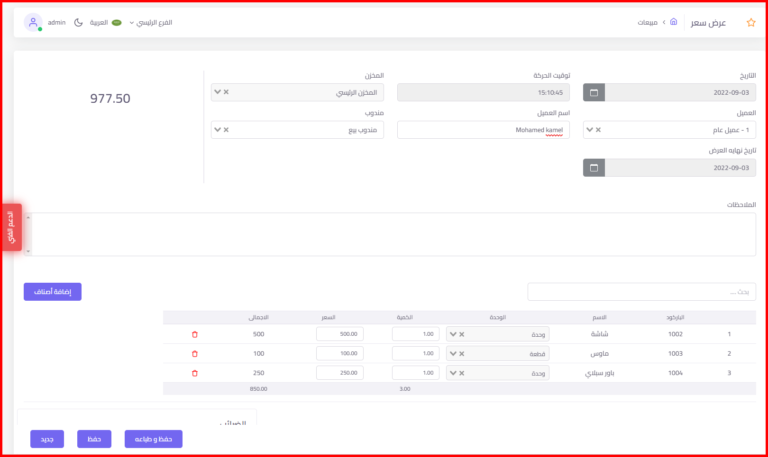Click the price field for ماوس
The image size is (768, 457).
pyautogui.click(x=338, y=353)
